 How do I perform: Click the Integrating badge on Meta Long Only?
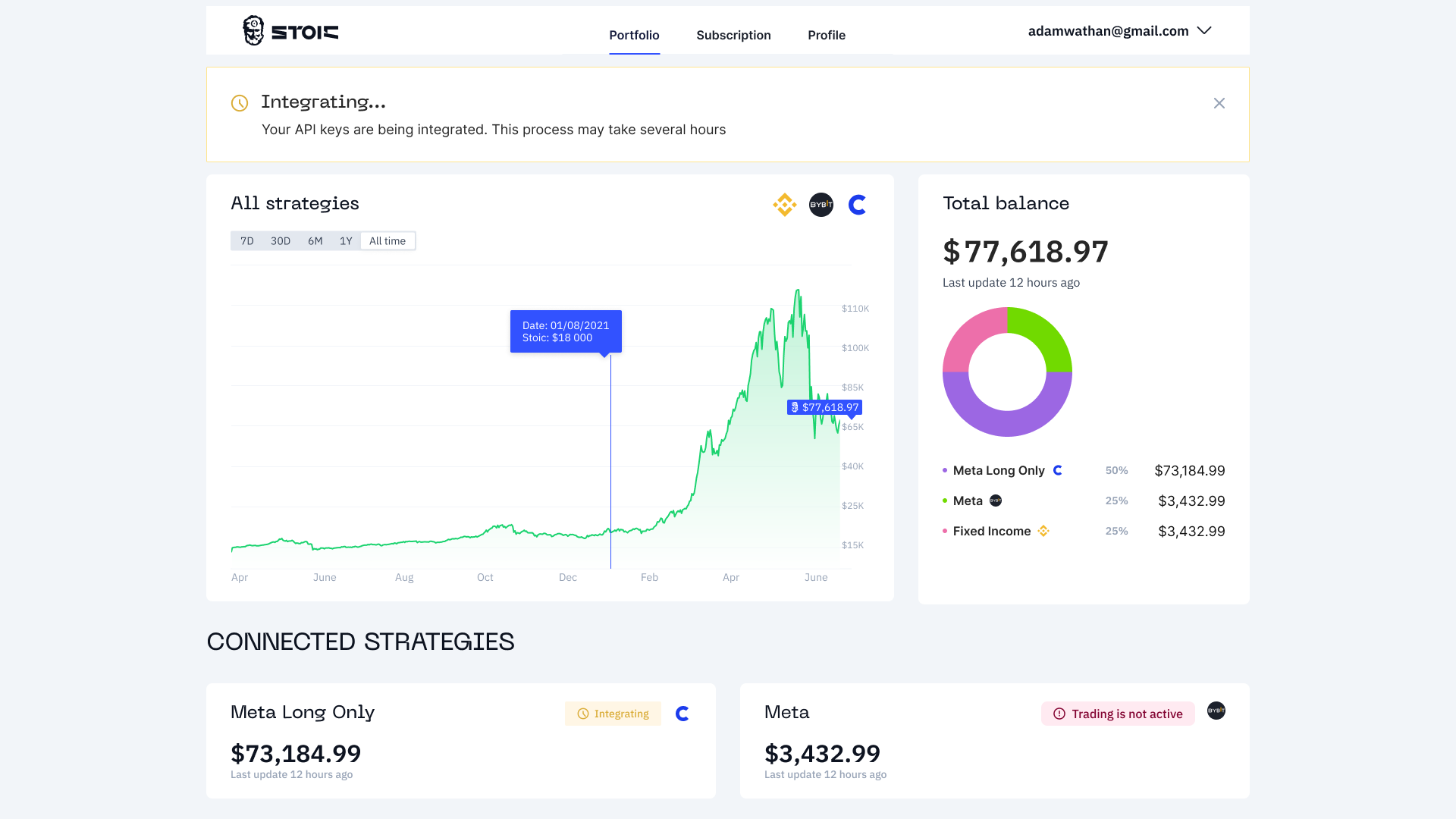(x=613, y=713)
